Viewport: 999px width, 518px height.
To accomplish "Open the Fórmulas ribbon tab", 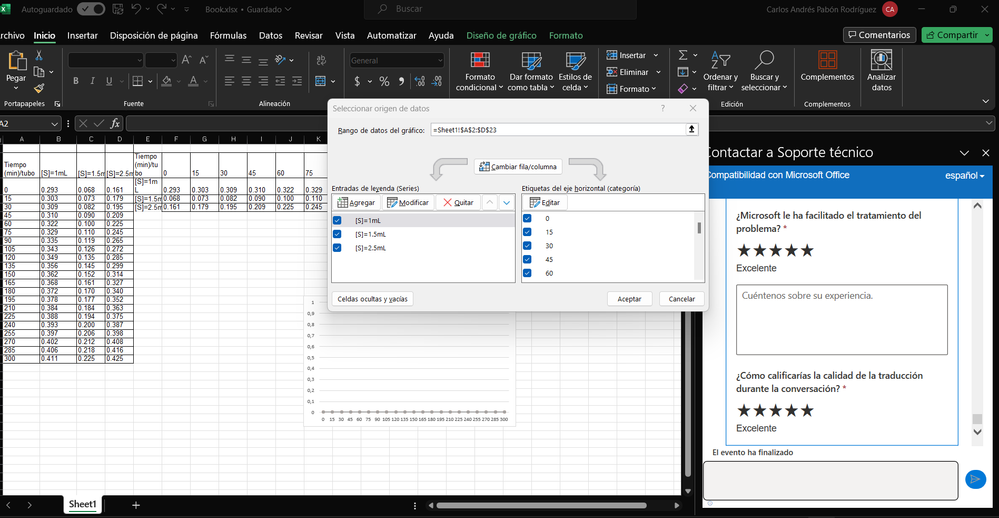I will coord(228,35).
